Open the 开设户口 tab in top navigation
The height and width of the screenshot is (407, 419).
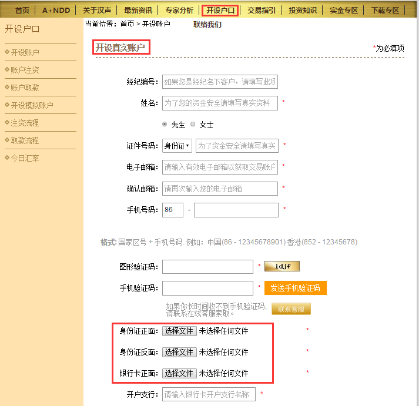click(x=220, y=10)
